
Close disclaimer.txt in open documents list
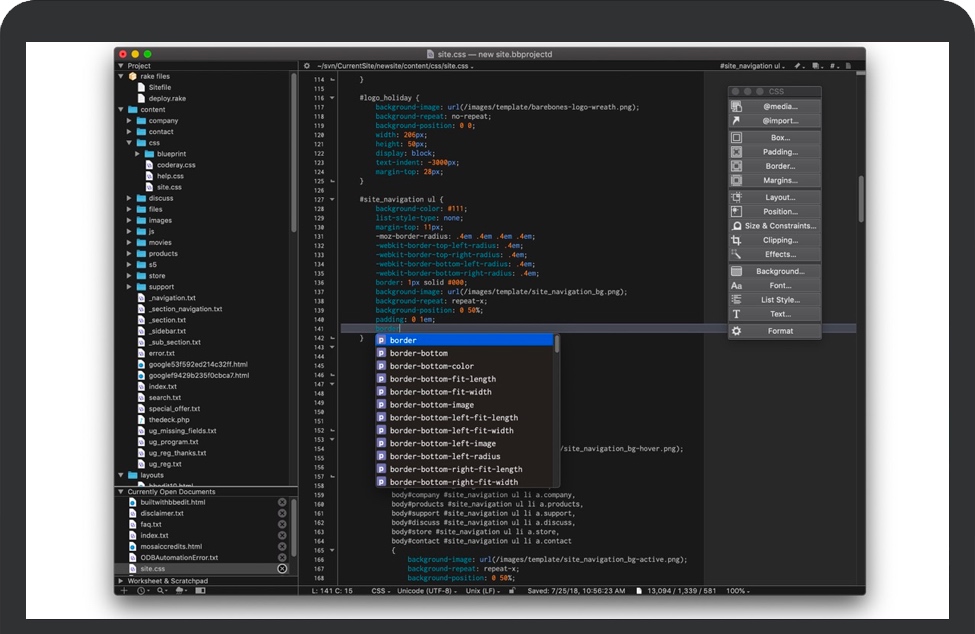click(282, 513)
